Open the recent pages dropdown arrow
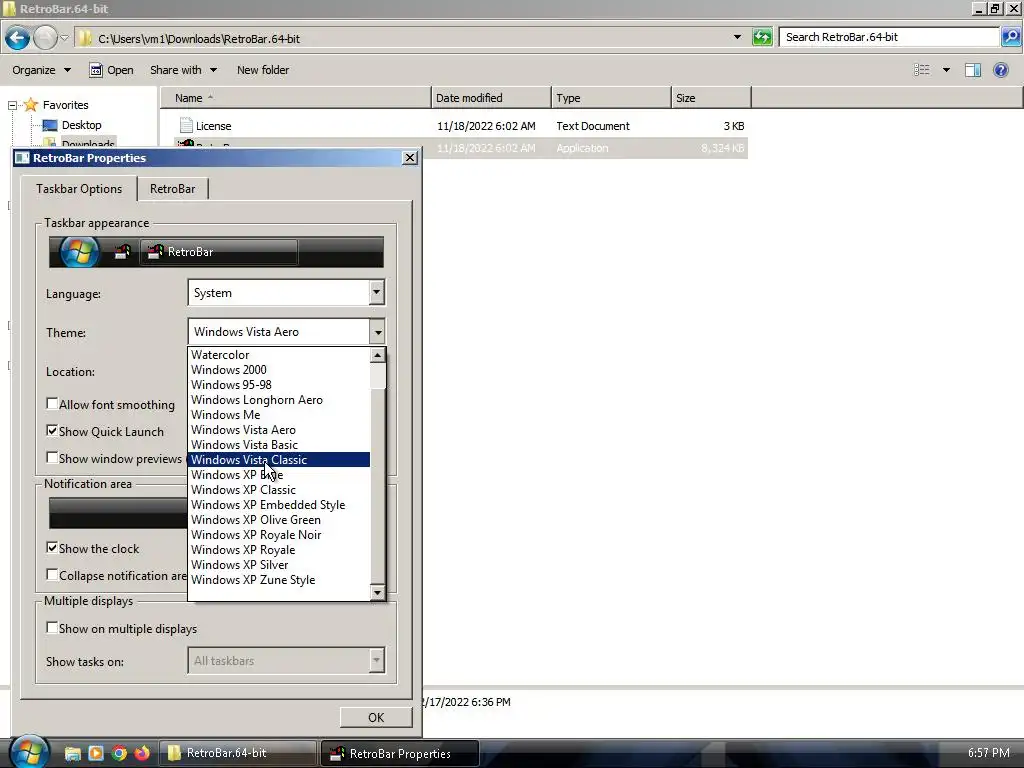The image size is (1024, 768). (x=65, y=38)
